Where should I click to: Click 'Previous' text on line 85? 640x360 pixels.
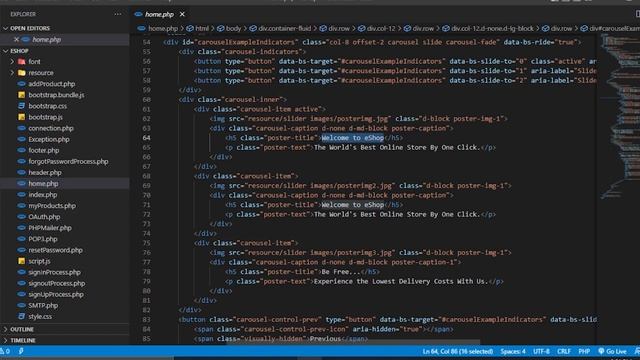[x=325, y=339]
